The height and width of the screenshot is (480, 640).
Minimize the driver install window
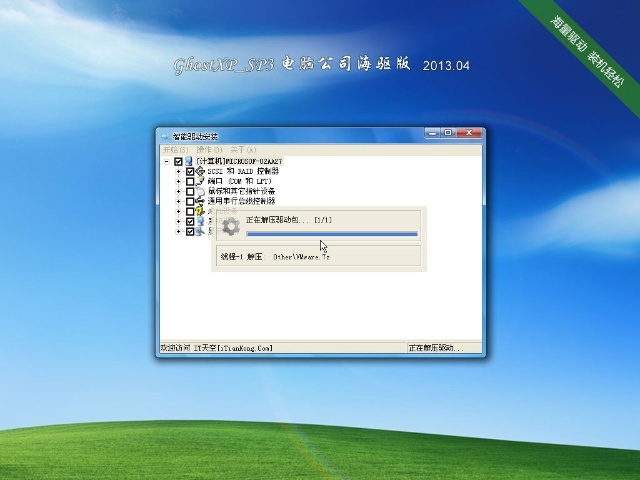433,133
